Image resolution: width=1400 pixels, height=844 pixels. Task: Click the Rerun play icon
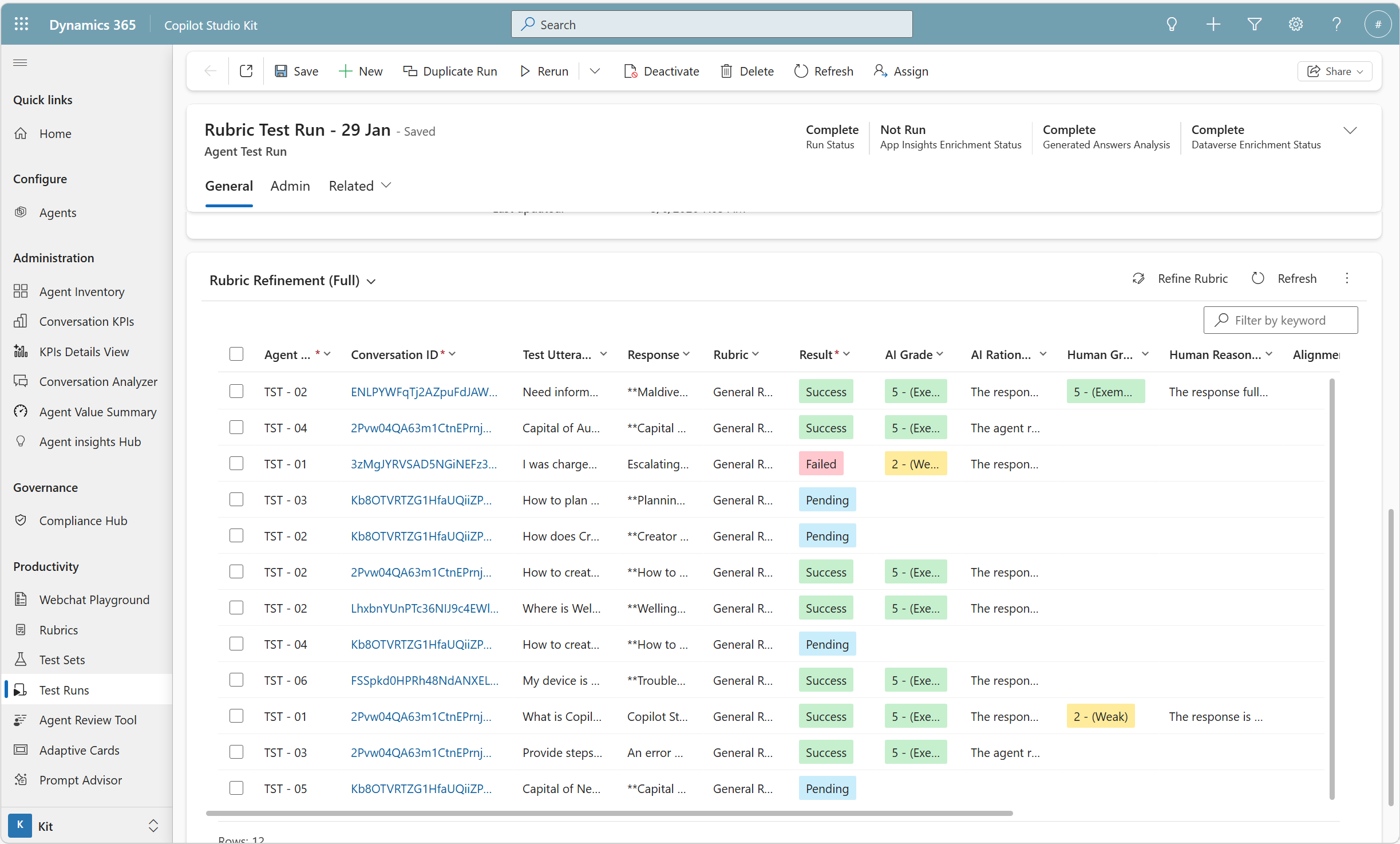524,71
